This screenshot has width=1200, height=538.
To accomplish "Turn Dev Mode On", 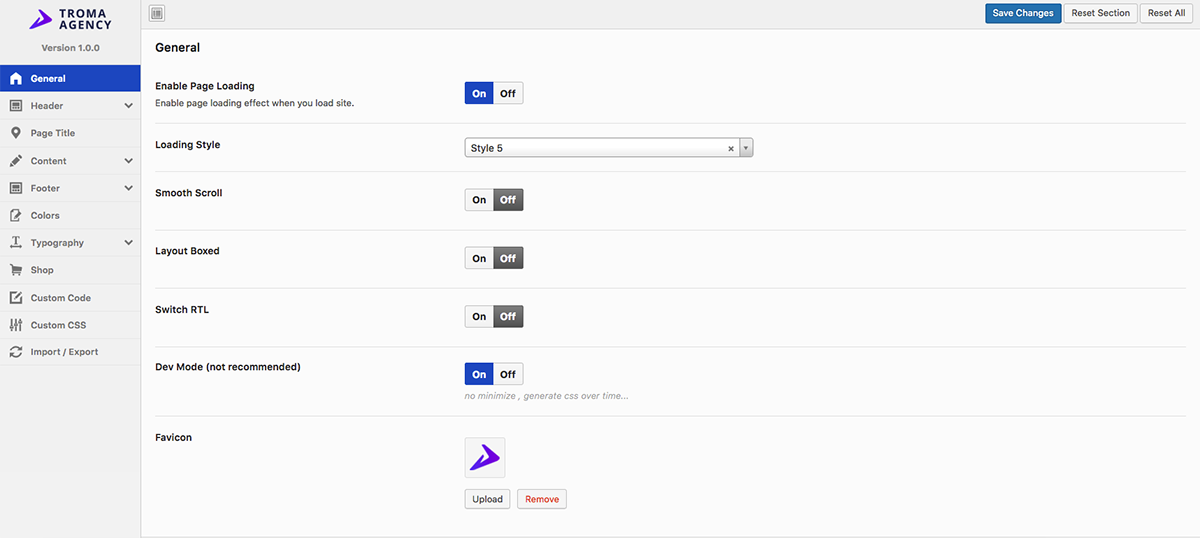I will 479,374.
